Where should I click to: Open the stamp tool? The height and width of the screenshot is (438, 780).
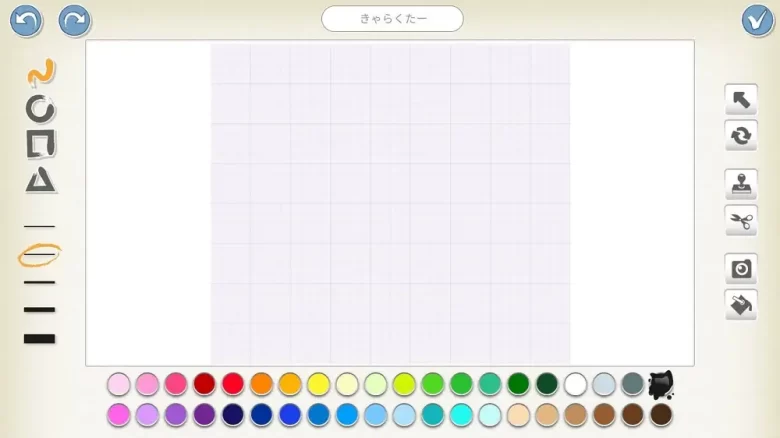741,185
